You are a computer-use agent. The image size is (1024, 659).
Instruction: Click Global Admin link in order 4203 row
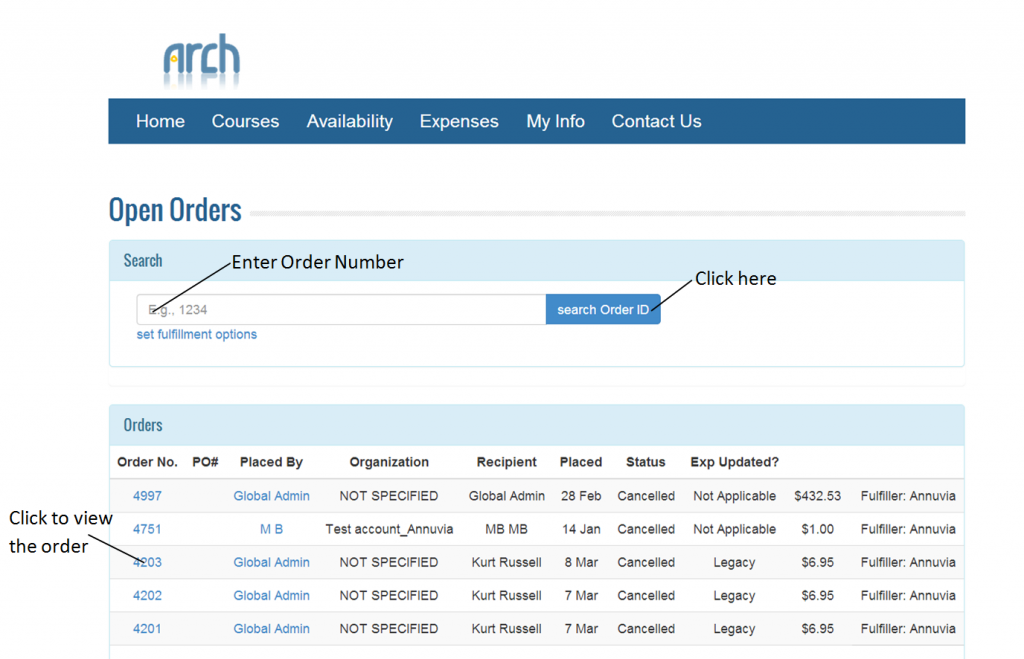click(272, 562)
